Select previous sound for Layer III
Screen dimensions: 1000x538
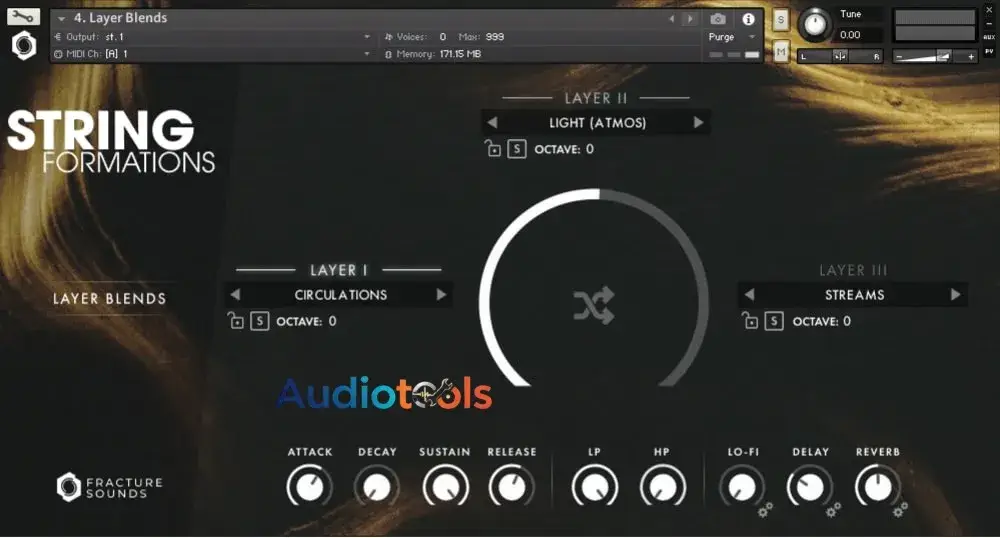[749, 294]
